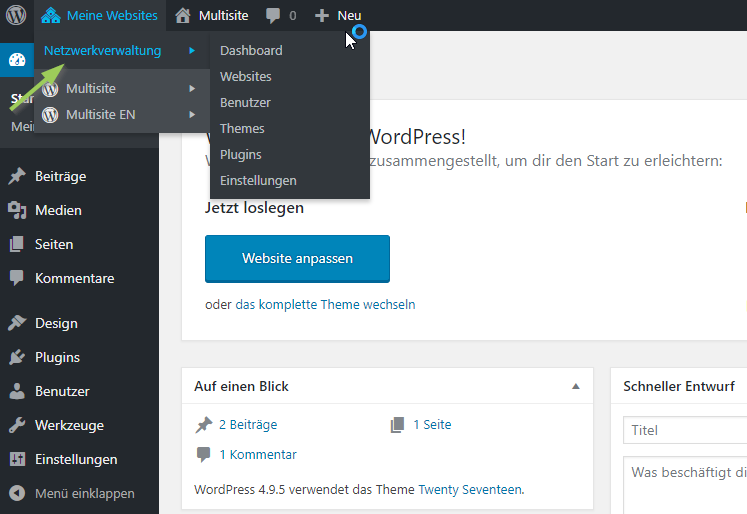The height and width of the screenshot is (514, 747).
Task: Open the Twenty Seventeen theme link
Action: point(470,489)
